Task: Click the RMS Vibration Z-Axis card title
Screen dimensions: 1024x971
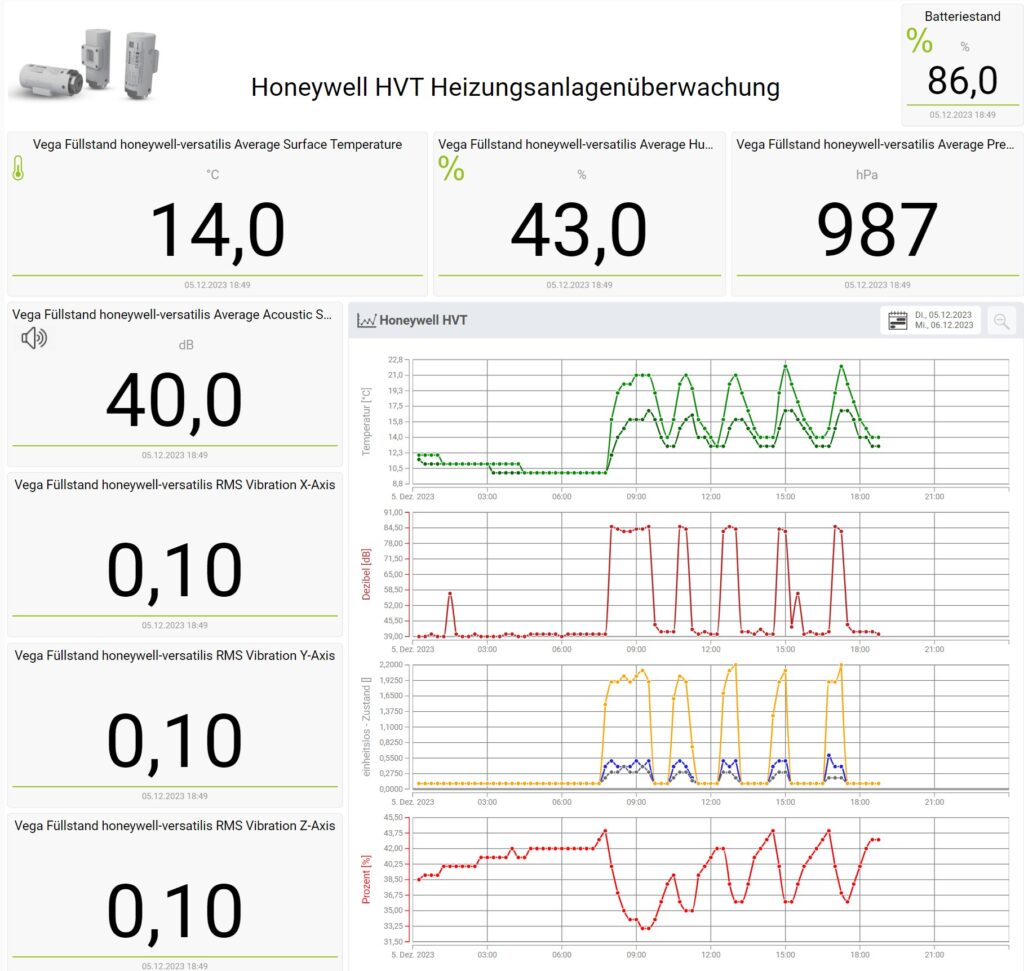Action: pyautogui.click(x=174, y=825)
